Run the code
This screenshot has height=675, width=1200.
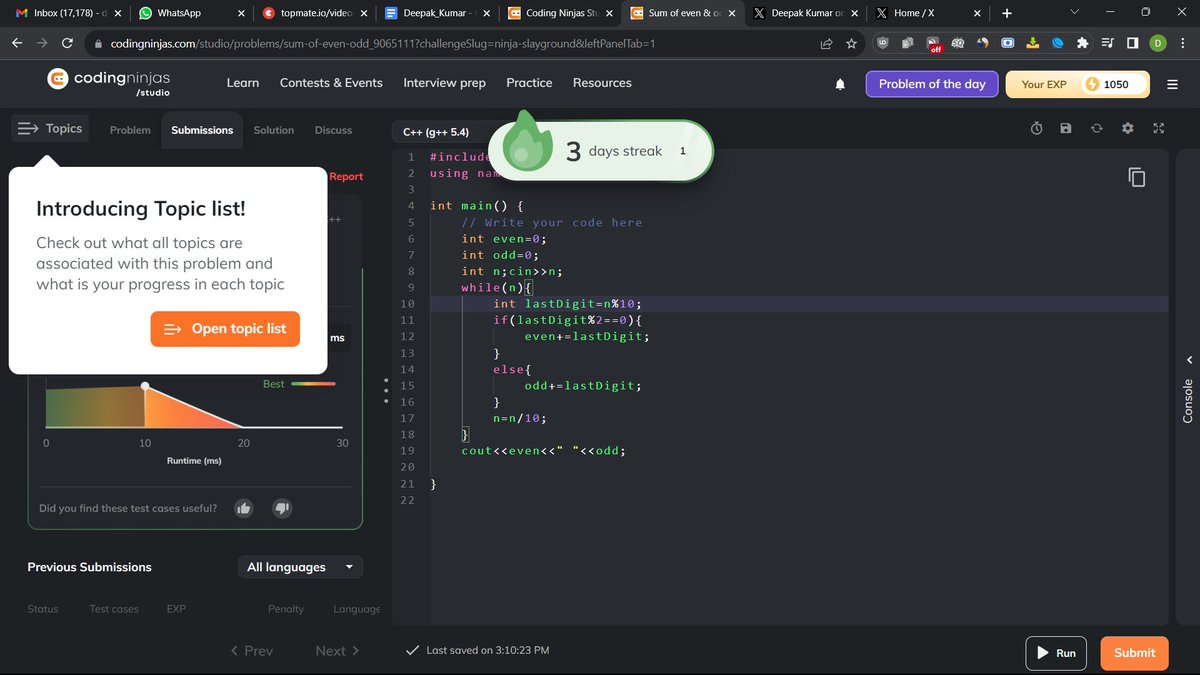(1056, 653)
